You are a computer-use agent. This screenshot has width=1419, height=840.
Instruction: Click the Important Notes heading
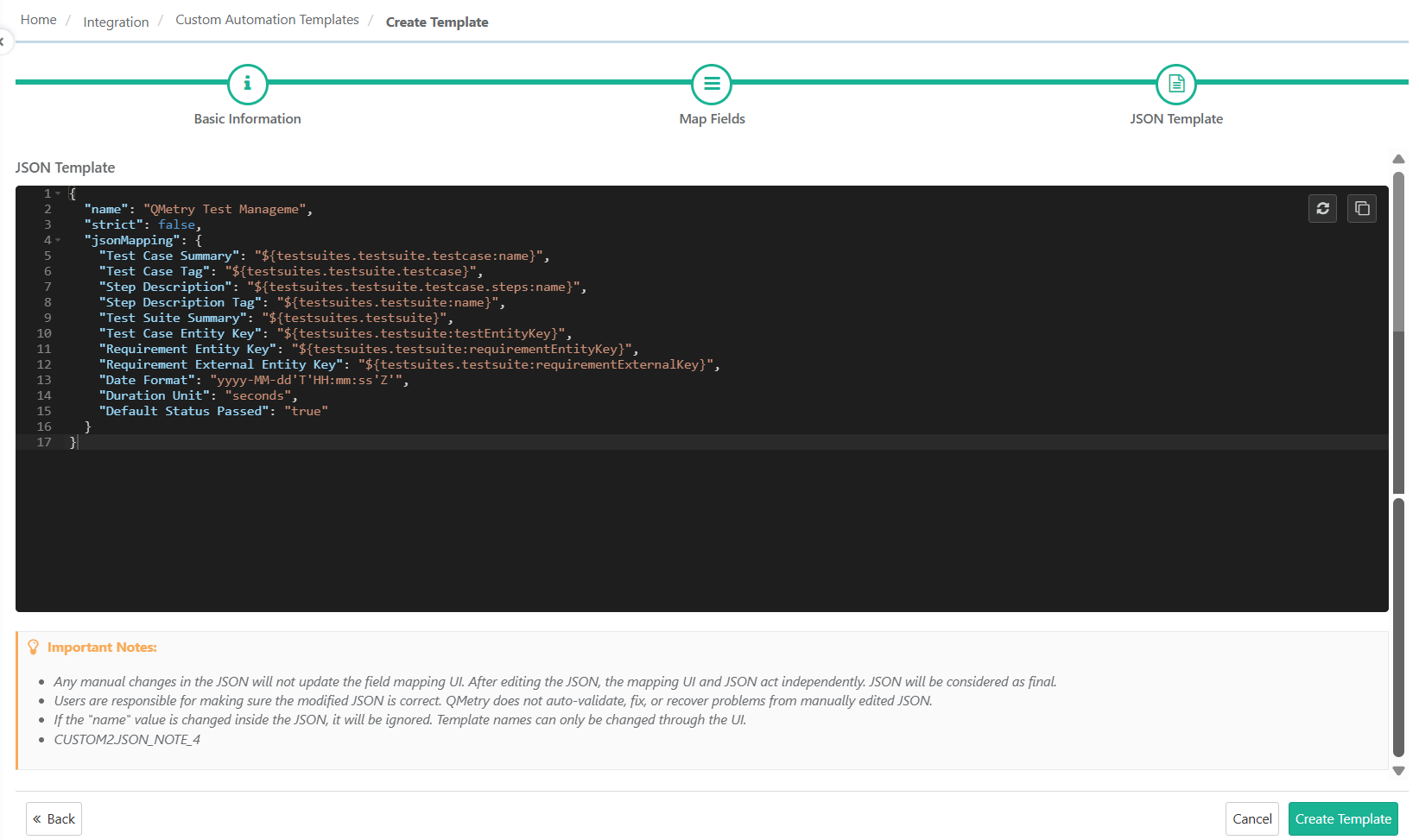pos(102,647)
